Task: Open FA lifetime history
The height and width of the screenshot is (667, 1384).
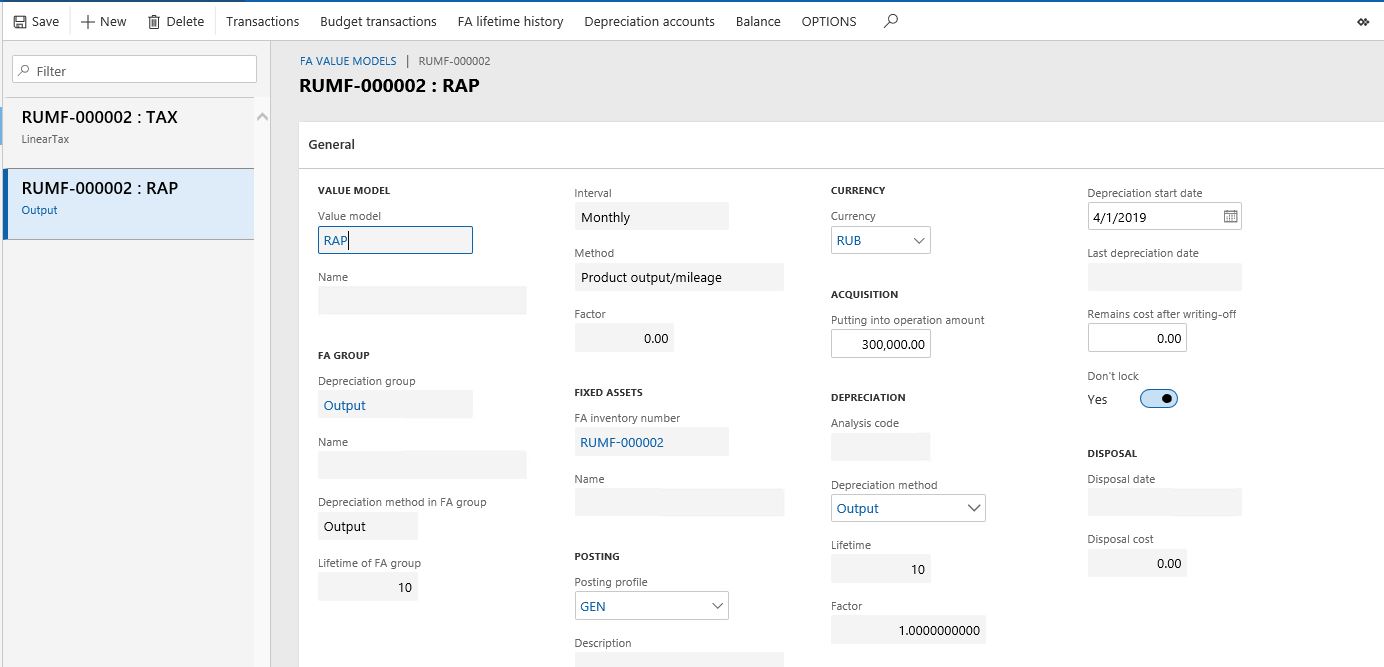Action: 510,21
